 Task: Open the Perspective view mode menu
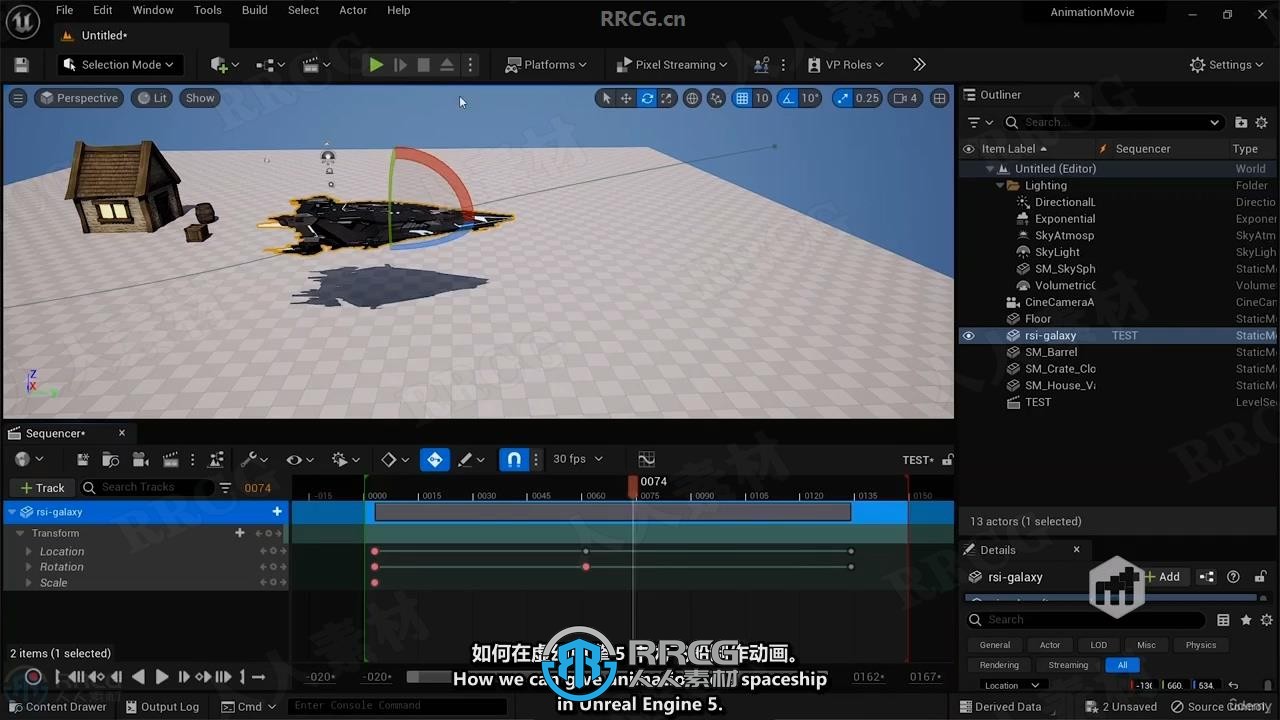(78, 98)
